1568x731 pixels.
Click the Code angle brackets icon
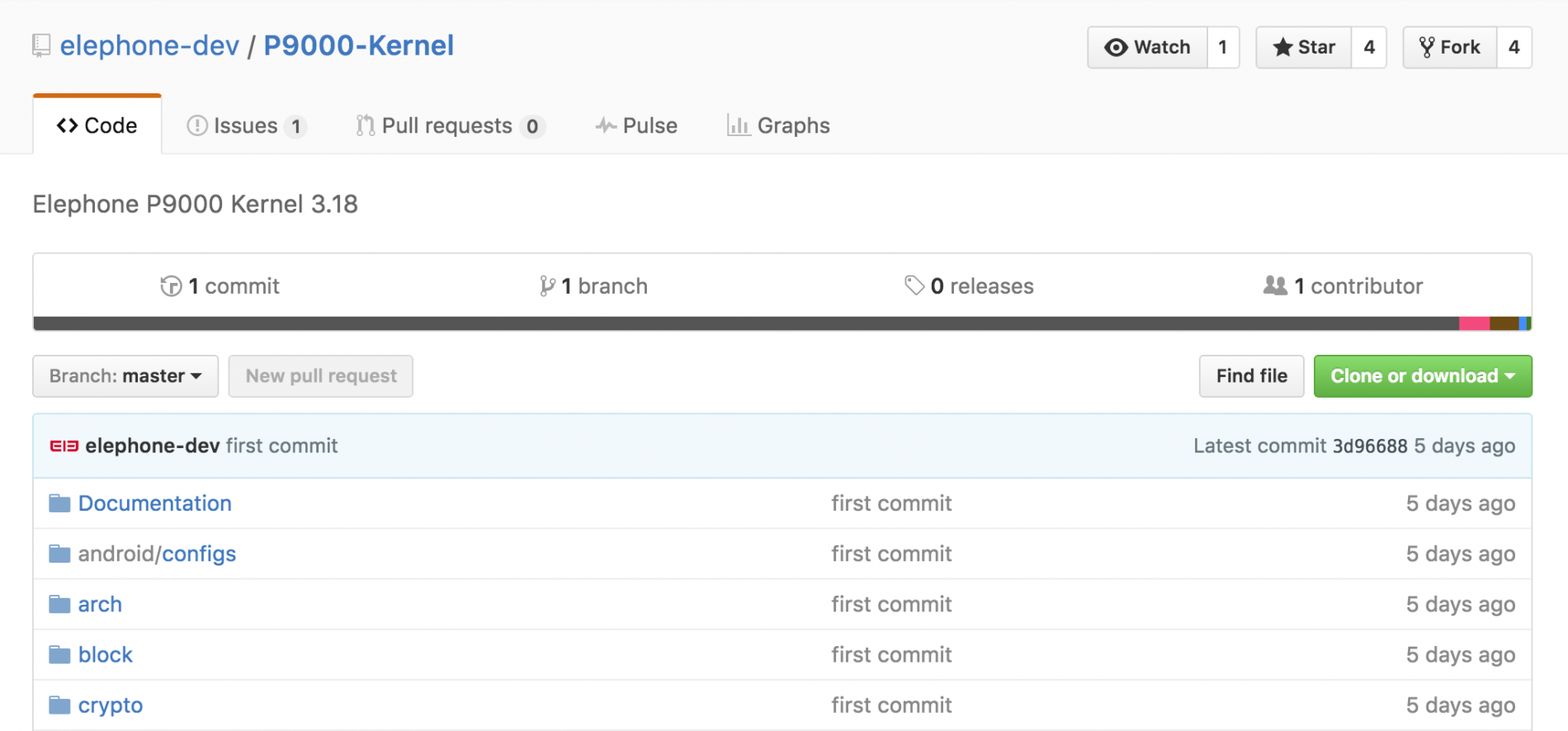(x=67, y=125)
